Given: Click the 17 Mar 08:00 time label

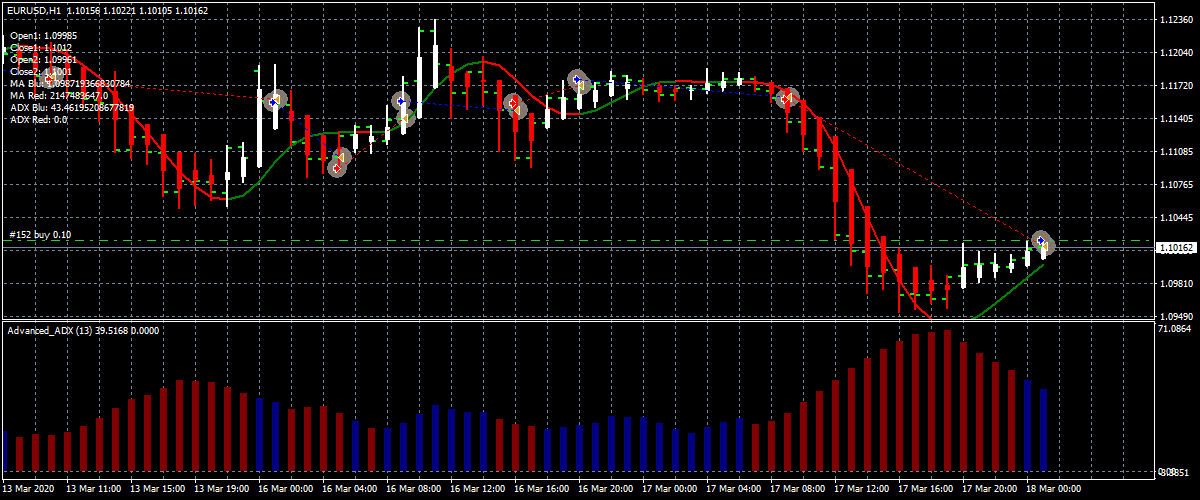Looking at the screenshot, I should tap(799, 490).
